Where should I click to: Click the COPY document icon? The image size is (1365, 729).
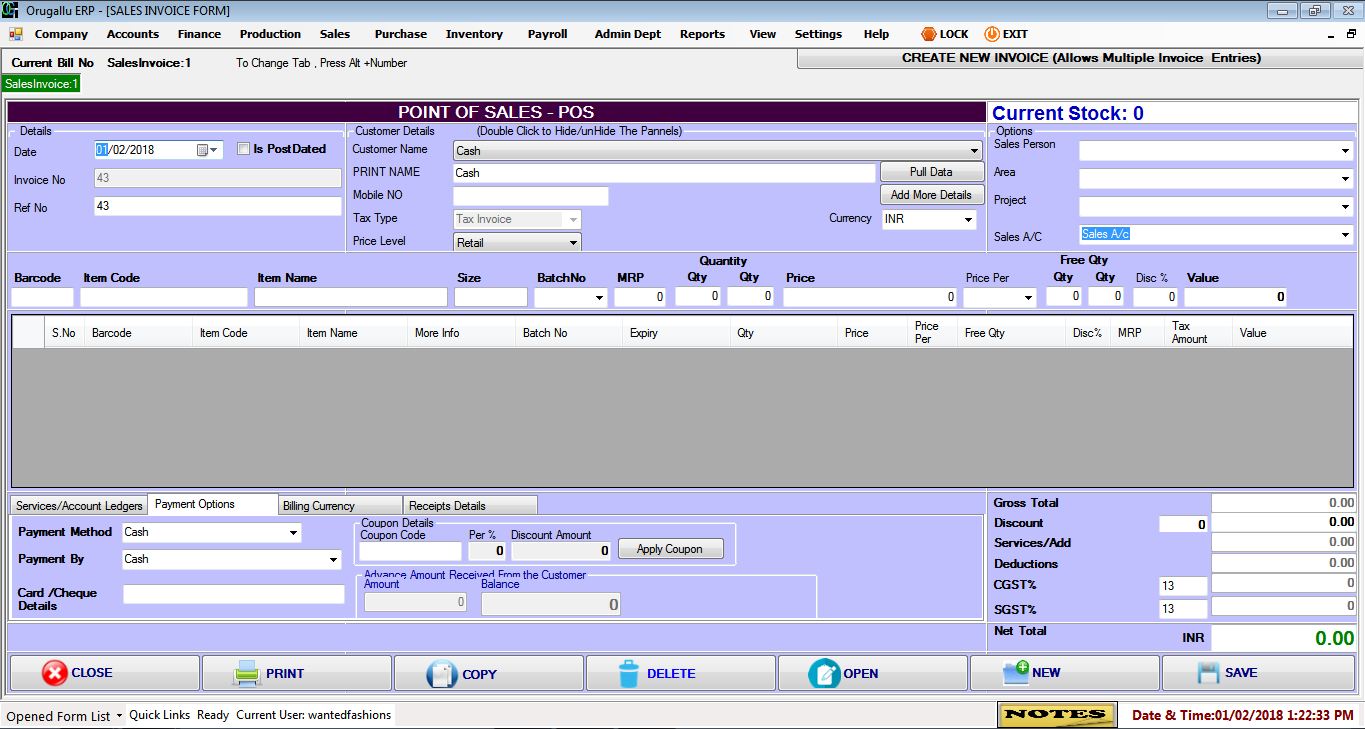click(442, 674)
